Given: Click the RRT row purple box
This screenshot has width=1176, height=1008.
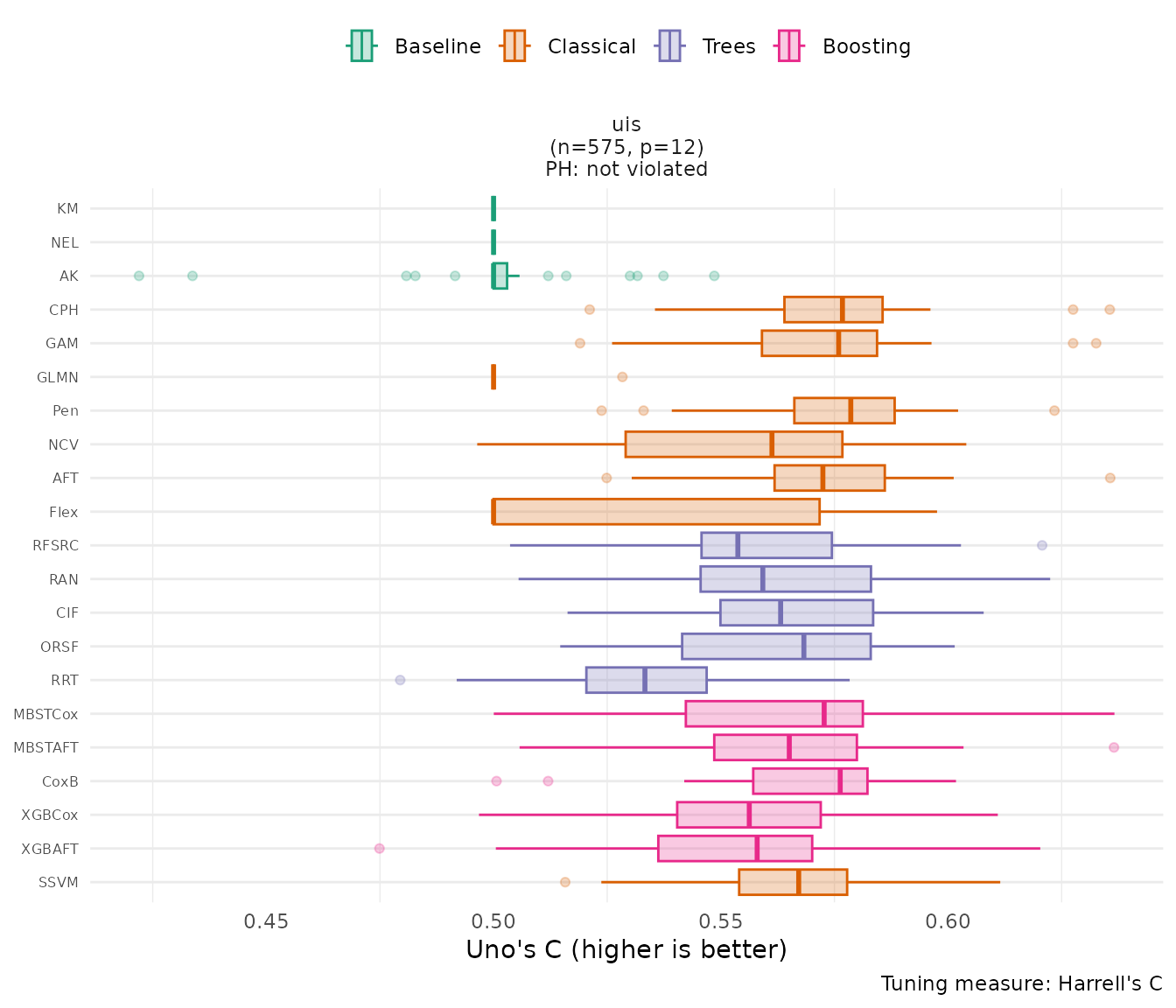Looking at the screenshot, I should (646, 680).
